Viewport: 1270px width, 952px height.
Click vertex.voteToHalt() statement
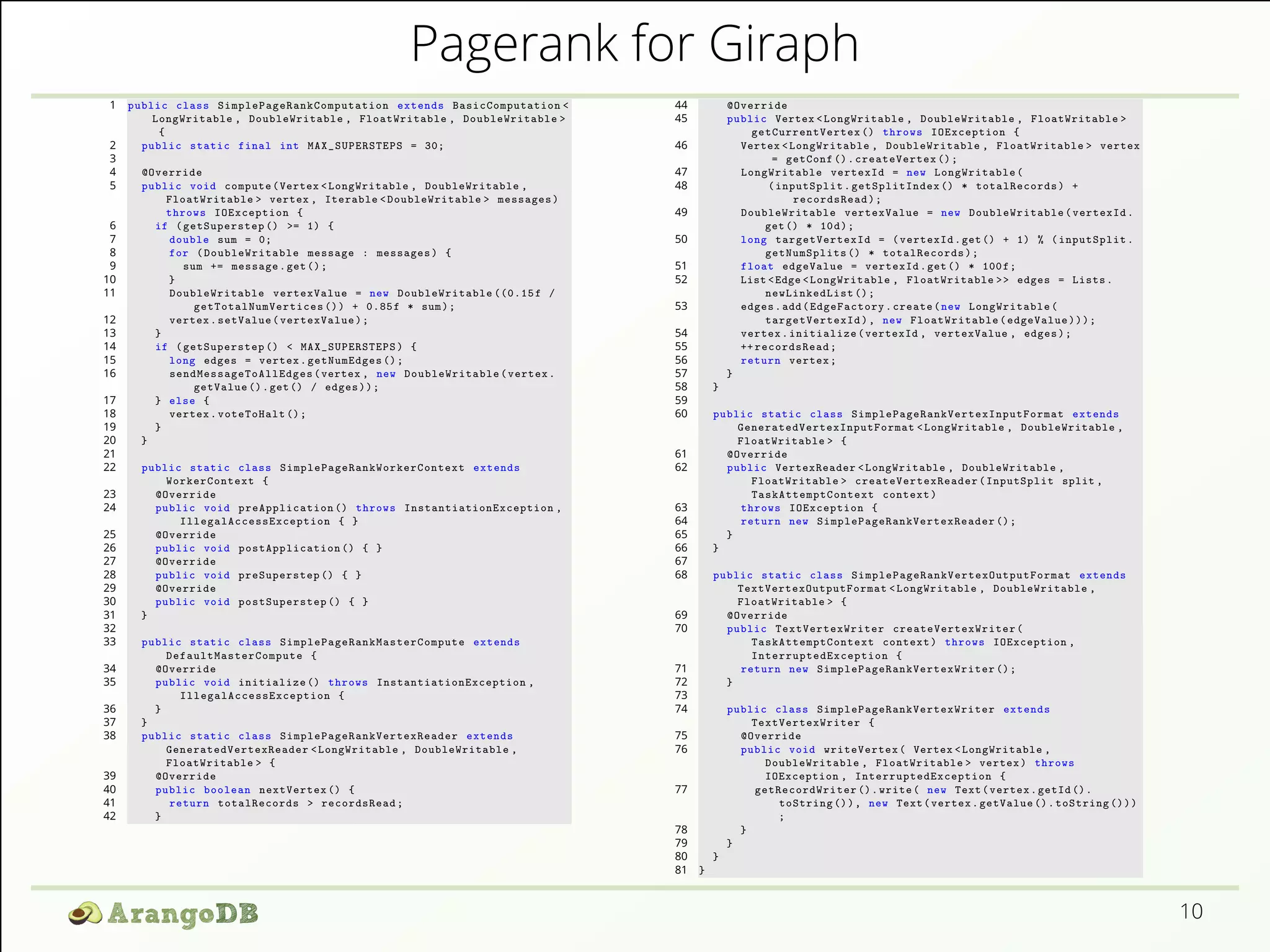[x=238, y=415]
